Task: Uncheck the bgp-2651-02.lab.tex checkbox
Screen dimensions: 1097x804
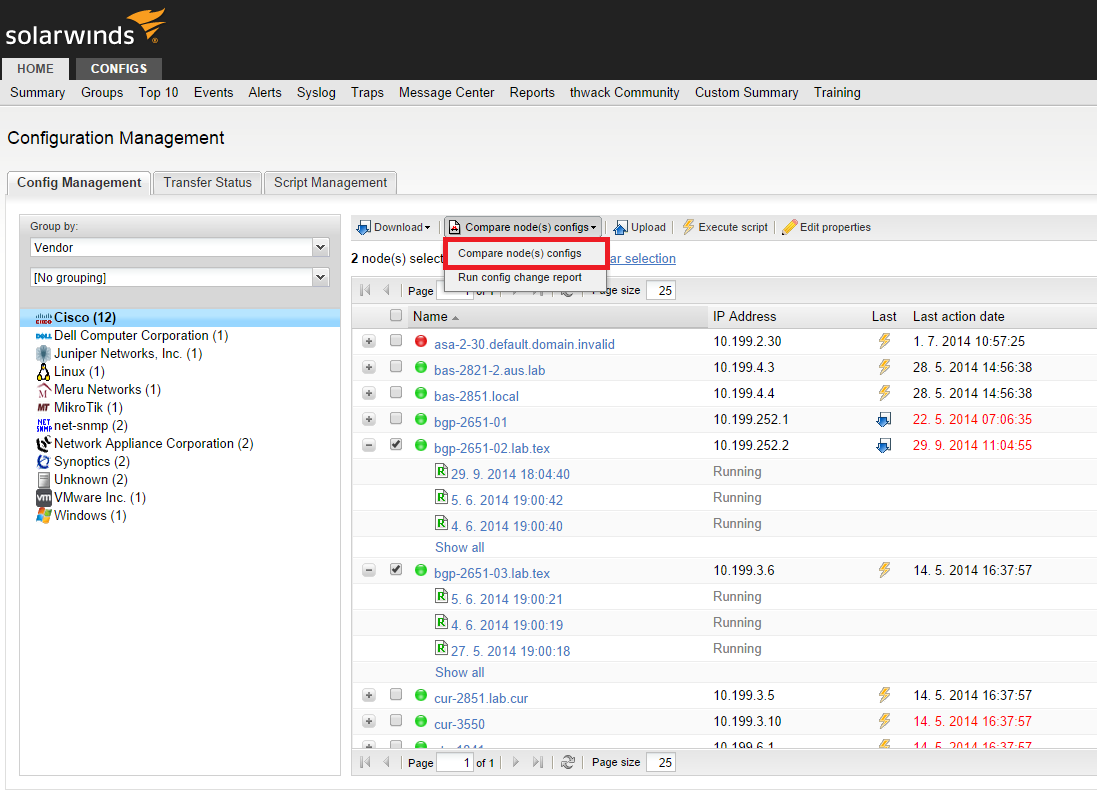Action: [x=395, y=444]
